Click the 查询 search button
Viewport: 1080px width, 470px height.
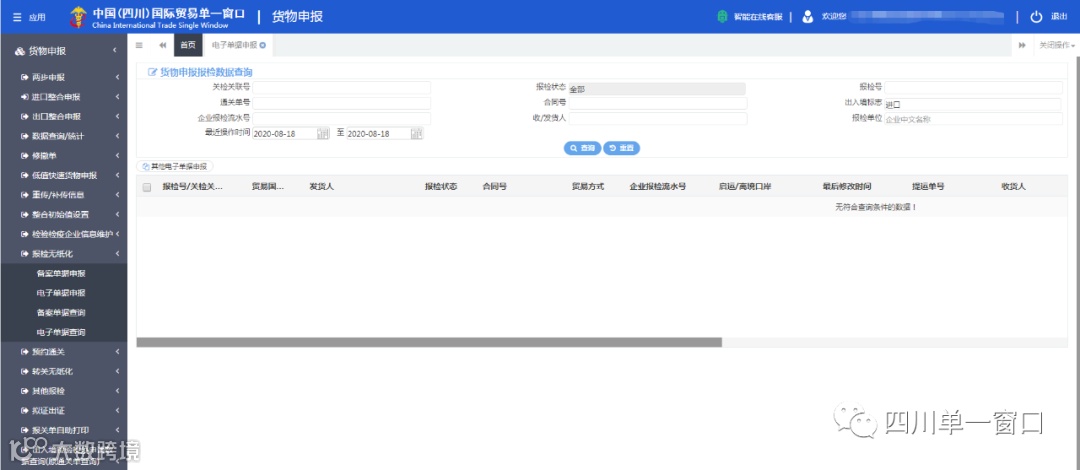tap(582, 148)
